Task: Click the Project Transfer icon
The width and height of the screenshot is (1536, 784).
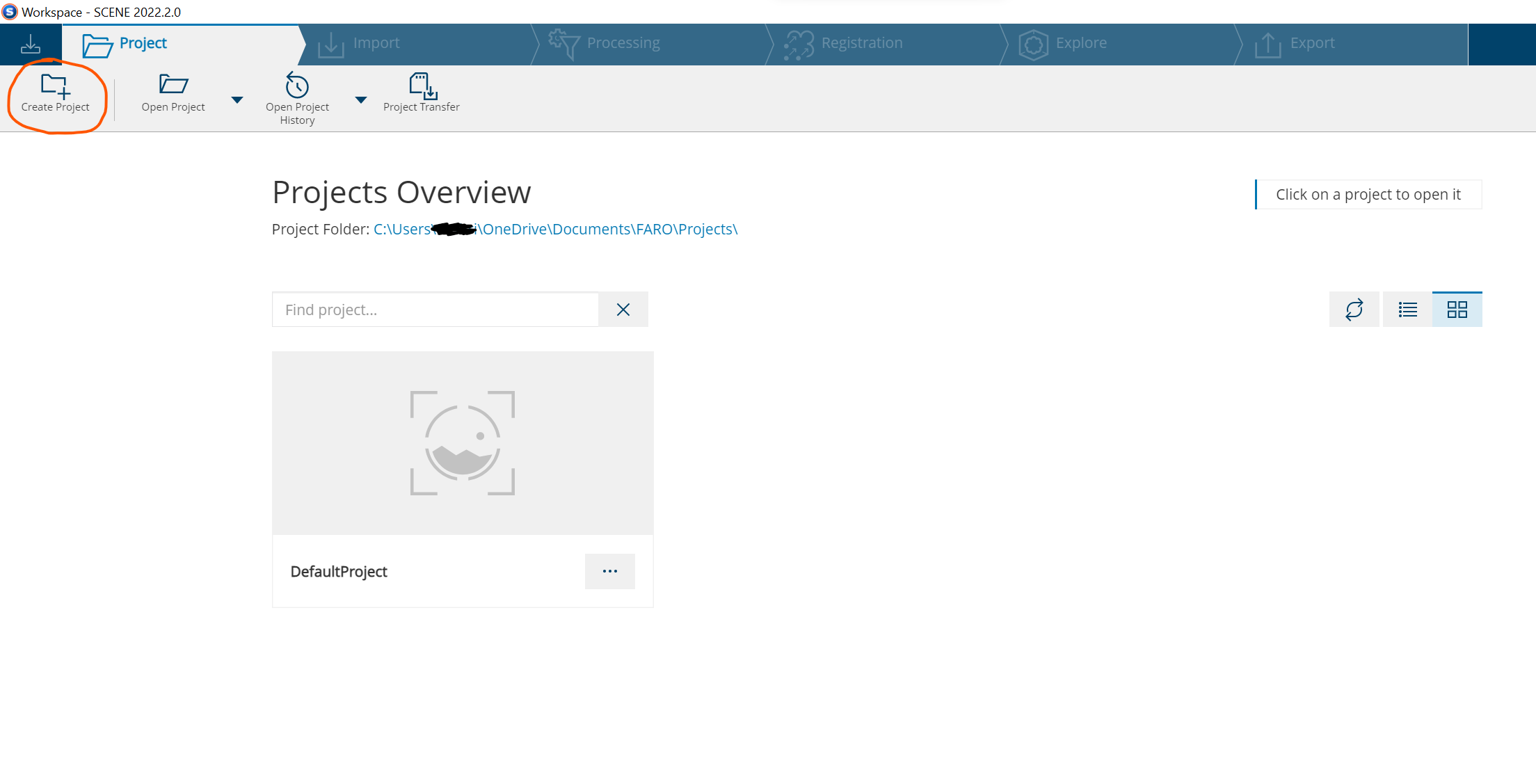Action: pos(422,86)
